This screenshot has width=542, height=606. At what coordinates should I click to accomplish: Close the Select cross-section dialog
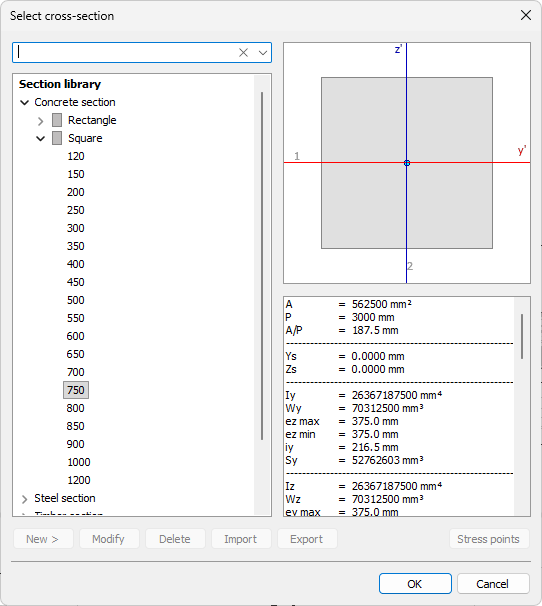[526, 15]
